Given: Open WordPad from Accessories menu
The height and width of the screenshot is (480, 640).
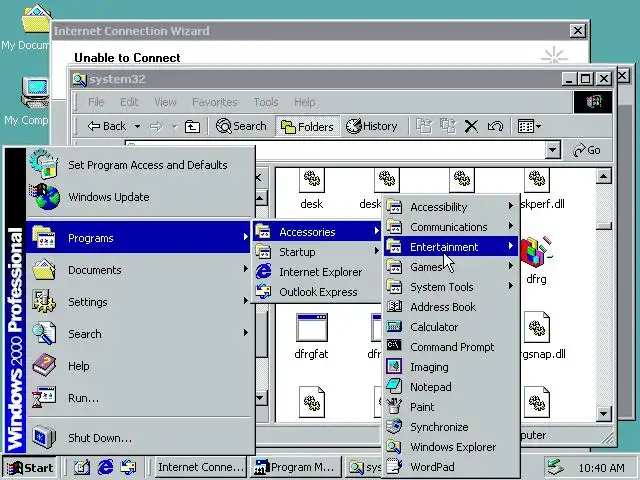Looking at the screenshot, I should click(451, 467).
